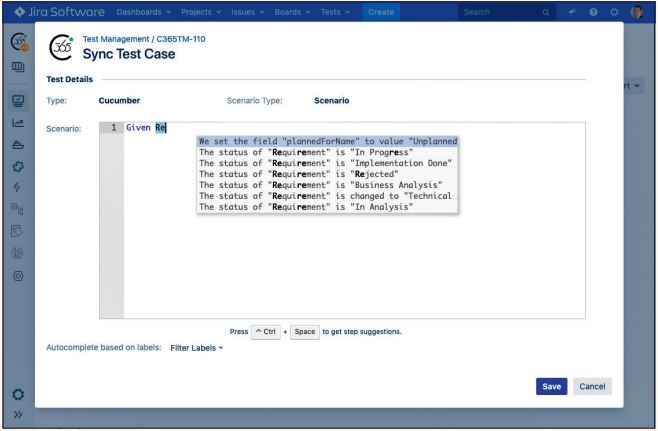
Task: Expand the Filter Labels dropdown
Action: [x=196, y=348]
